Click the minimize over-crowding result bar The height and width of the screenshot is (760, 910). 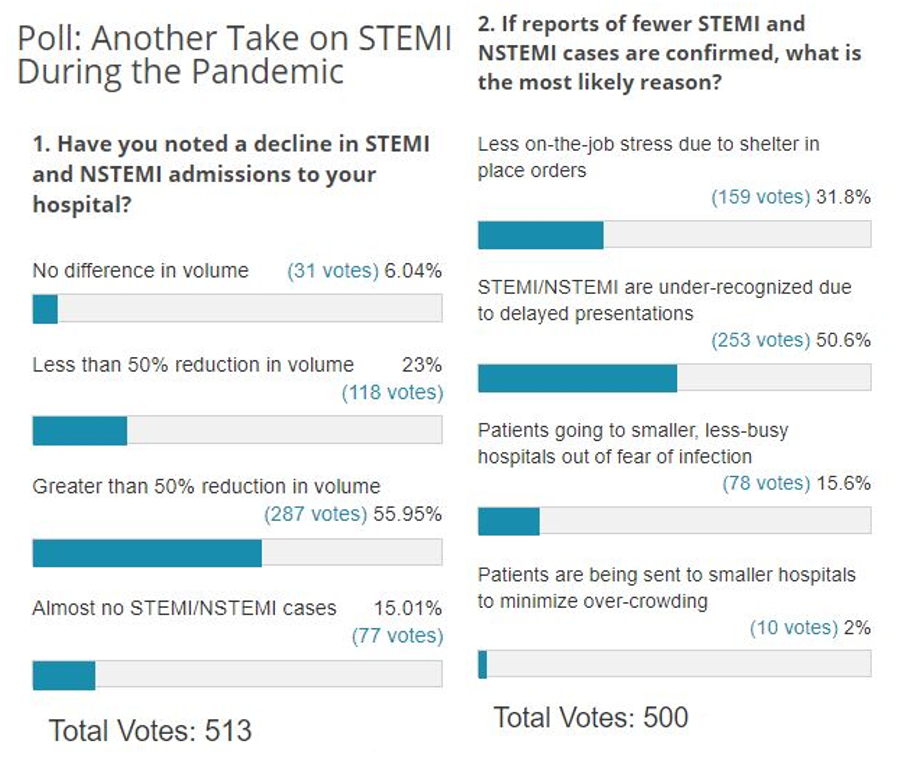(x=674, y=664)
